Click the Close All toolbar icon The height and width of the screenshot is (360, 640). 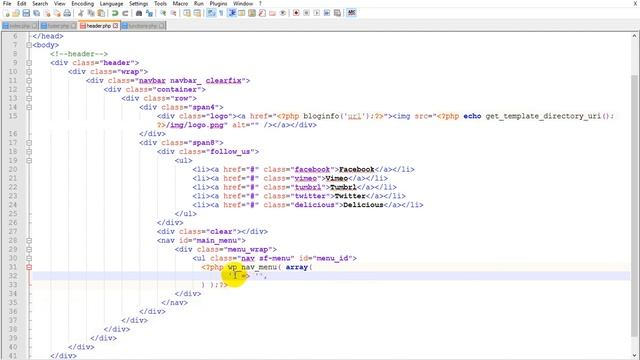57,13
